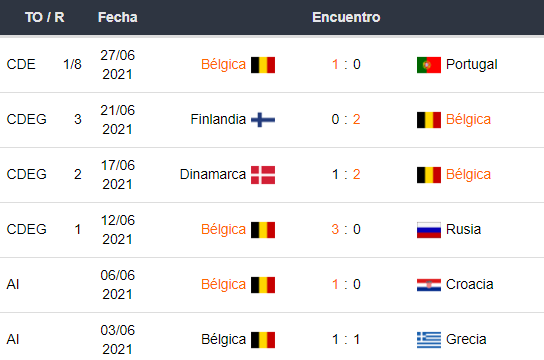Click the Russia flag icon
The width and height of the screenshot is (544, 360).
[429, 230]
